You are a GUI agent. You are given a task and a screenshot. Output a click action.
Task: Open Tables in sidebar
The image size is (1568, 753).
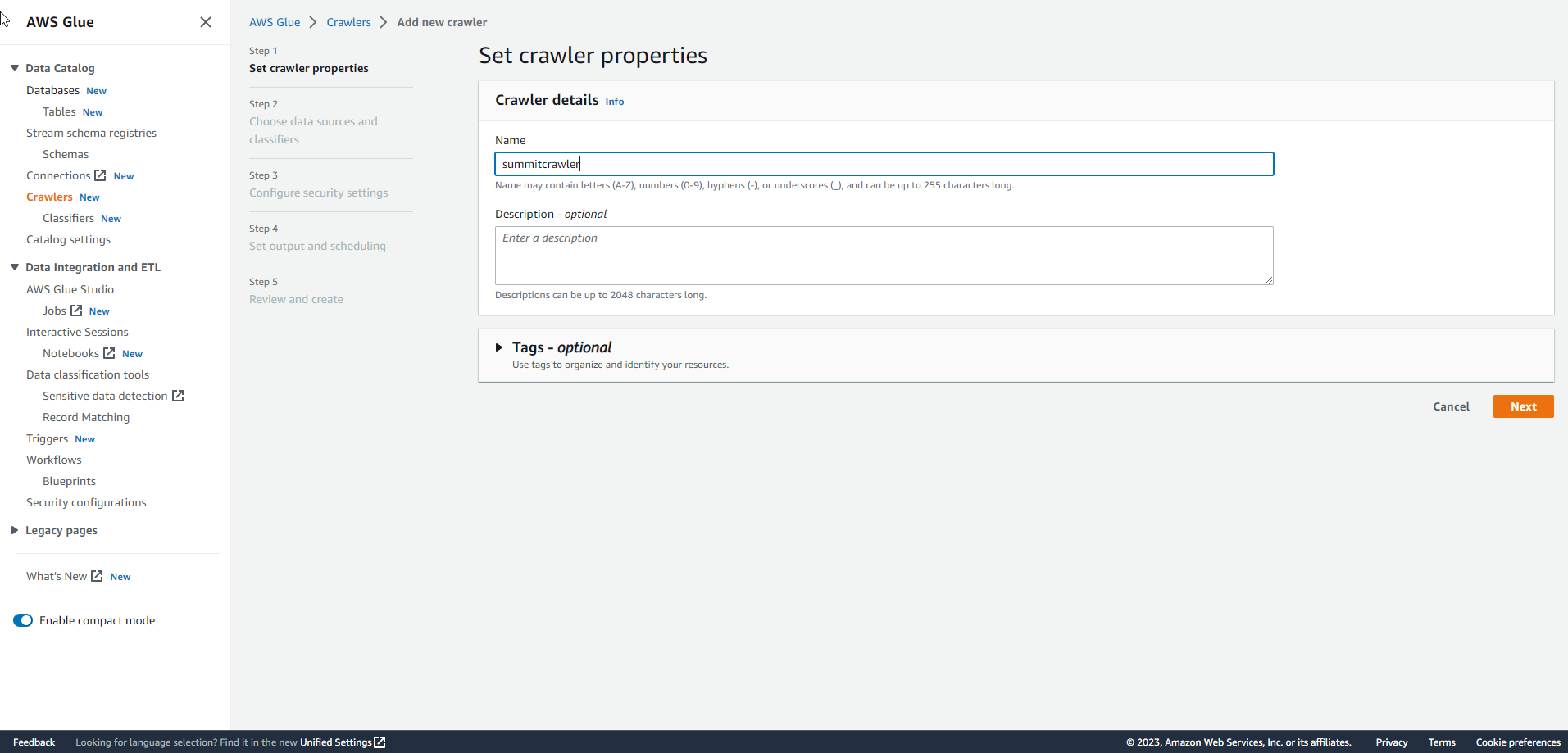59,111
